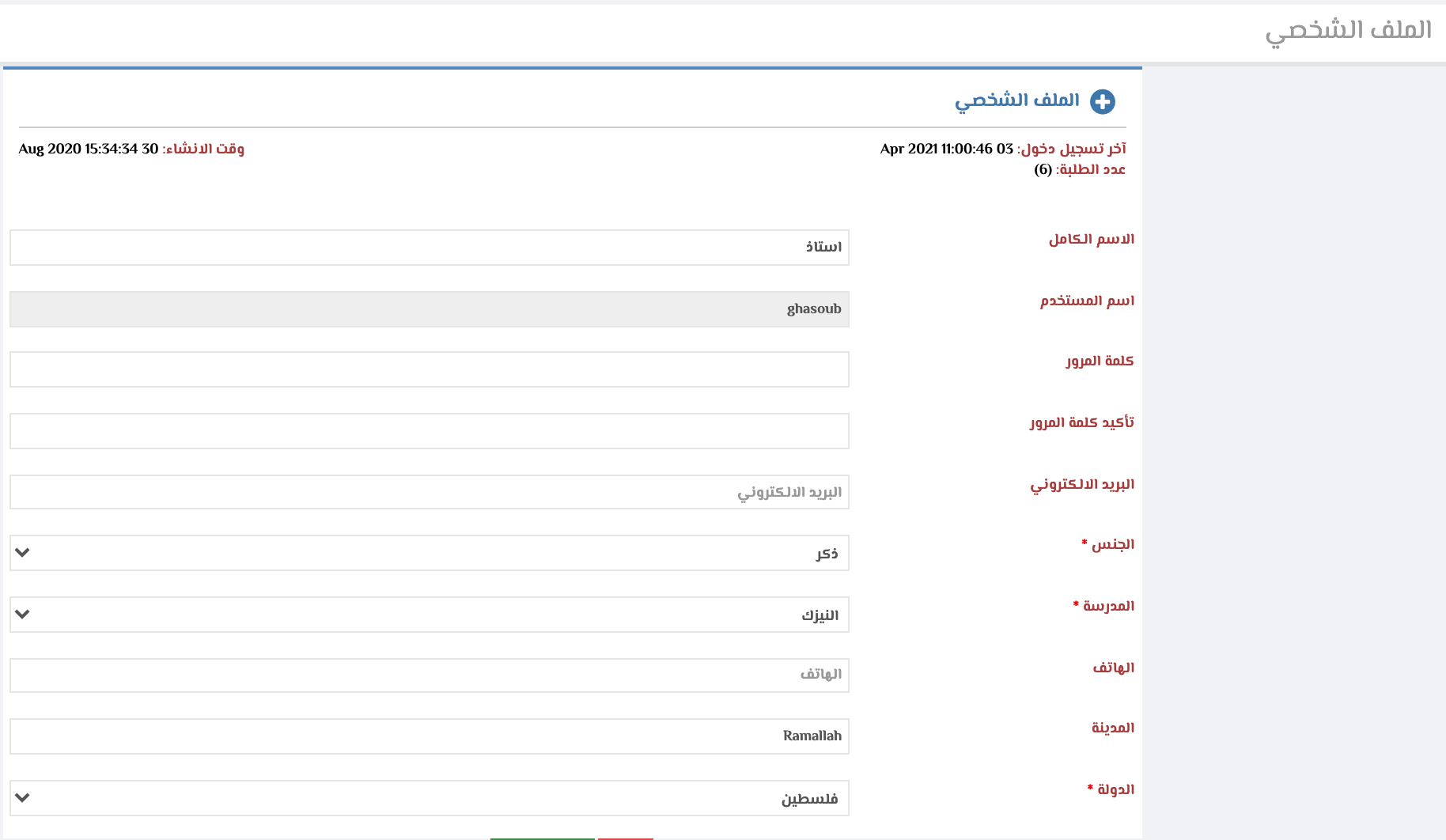The width and height of the screenshot is (1446, 840).
Task: Click the الاسم الكامل field label
Action: click(x=1091, y=239)
